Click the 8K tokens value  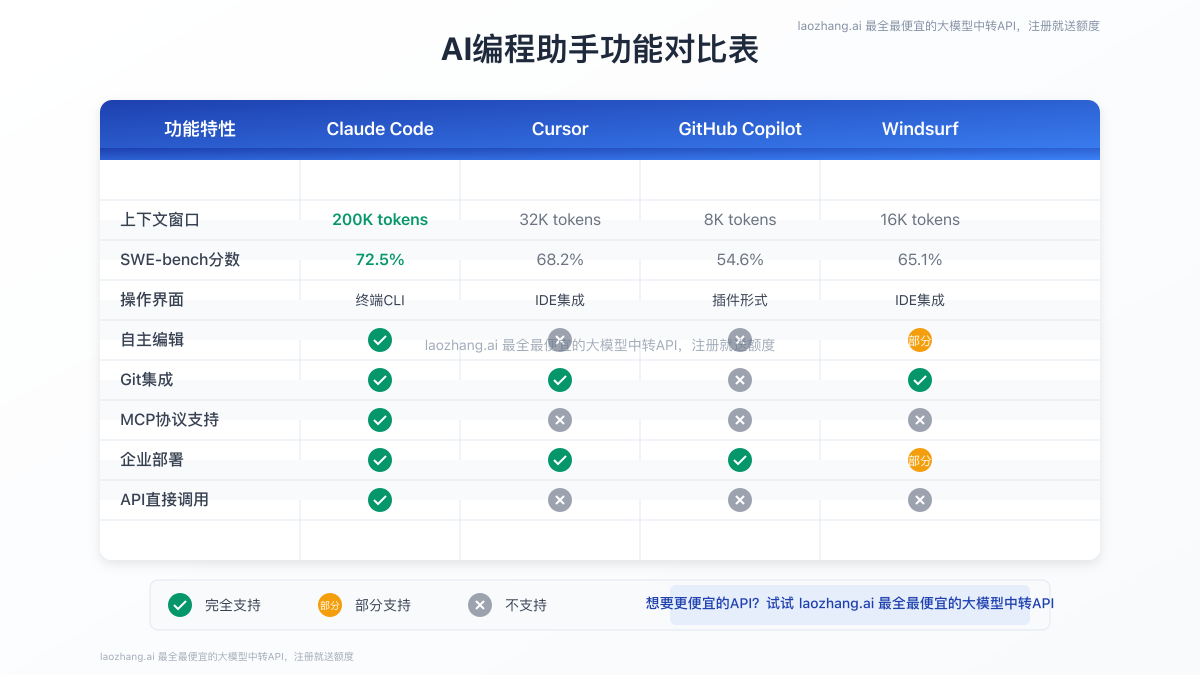[740, 220]
